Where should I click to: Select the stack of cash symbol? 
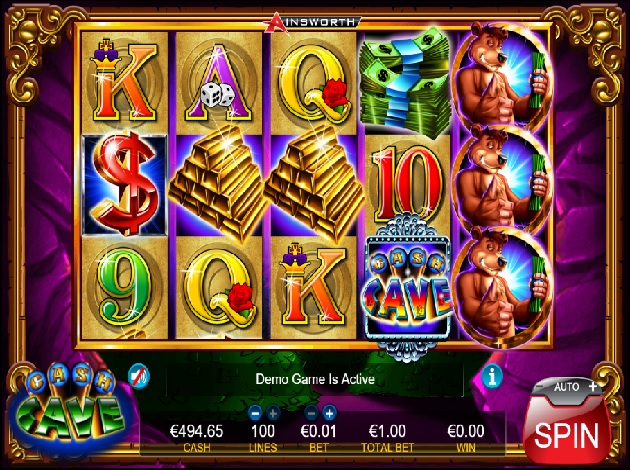[x=405, y=82]
